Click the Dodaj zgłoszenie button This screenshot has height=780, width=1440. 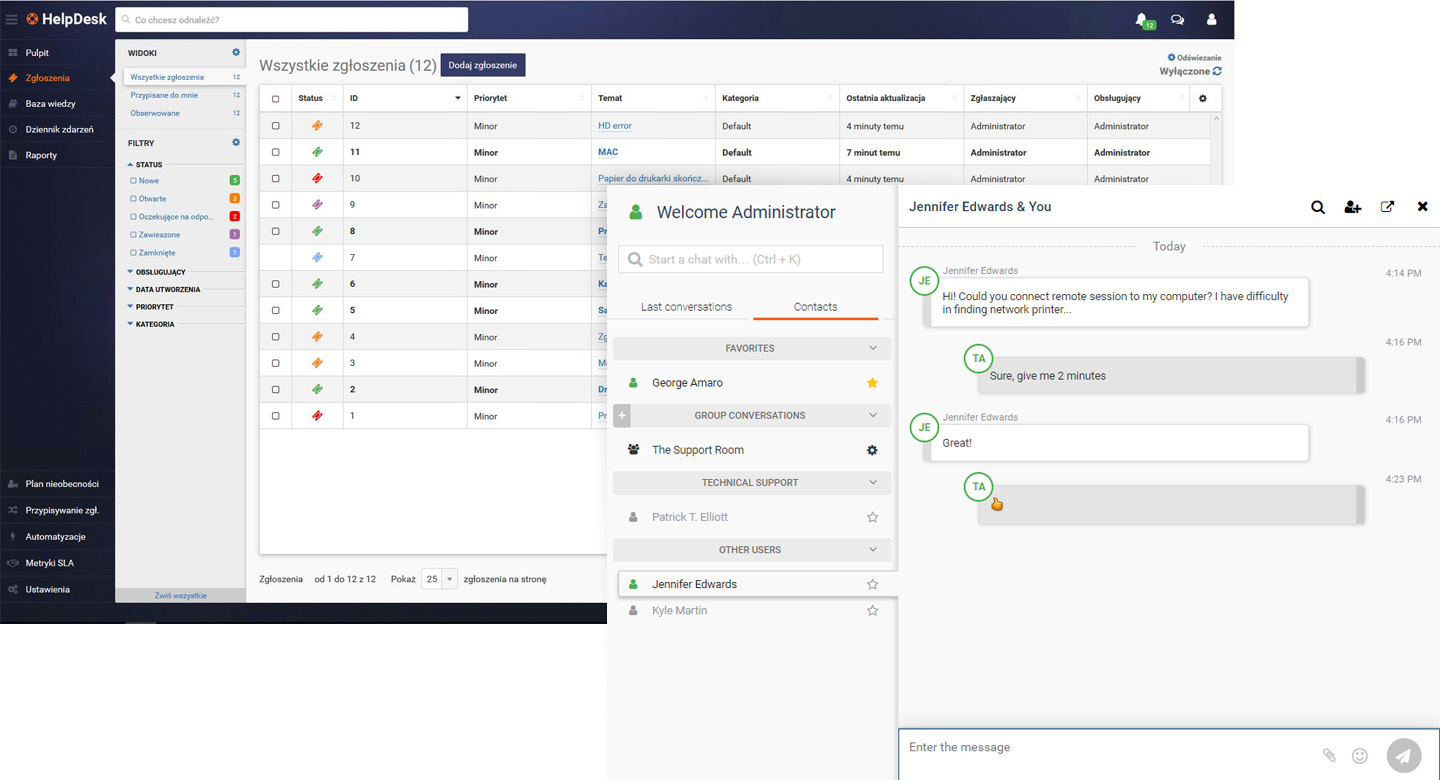[483, 65]
